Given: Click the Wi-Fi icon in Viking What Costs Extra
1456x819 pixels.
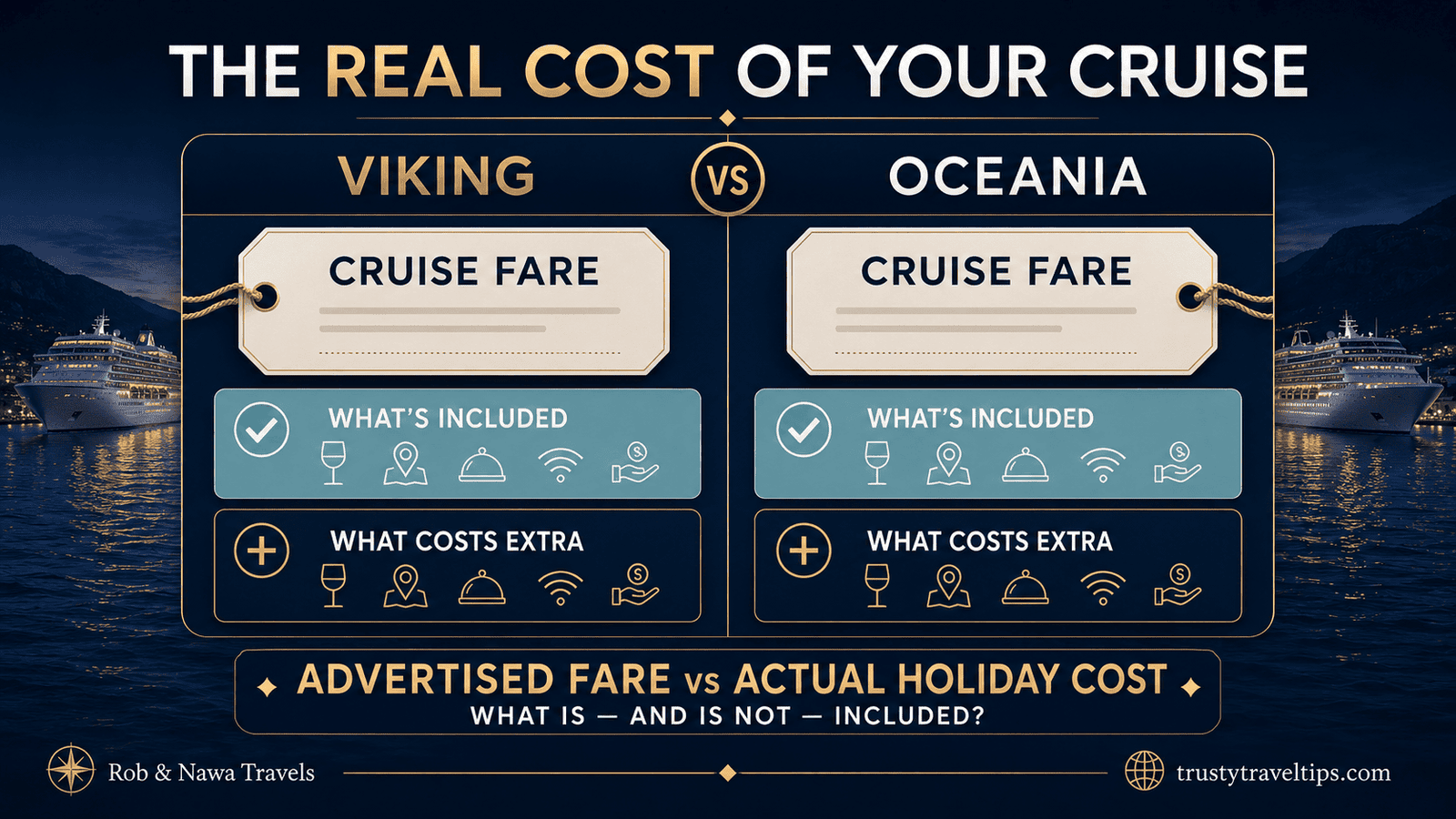Looking at the screenshot, I should click(560, 588).
